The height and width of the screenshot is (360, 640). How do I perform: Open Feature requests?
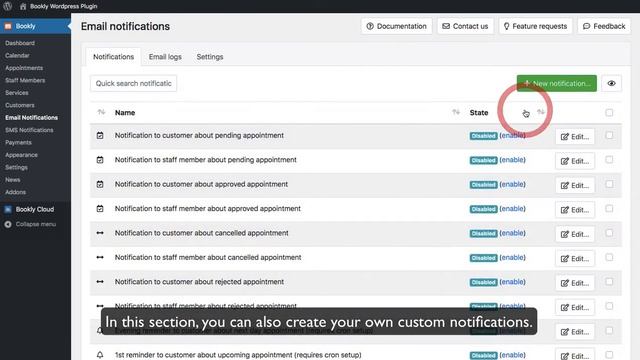coord(536,26)
